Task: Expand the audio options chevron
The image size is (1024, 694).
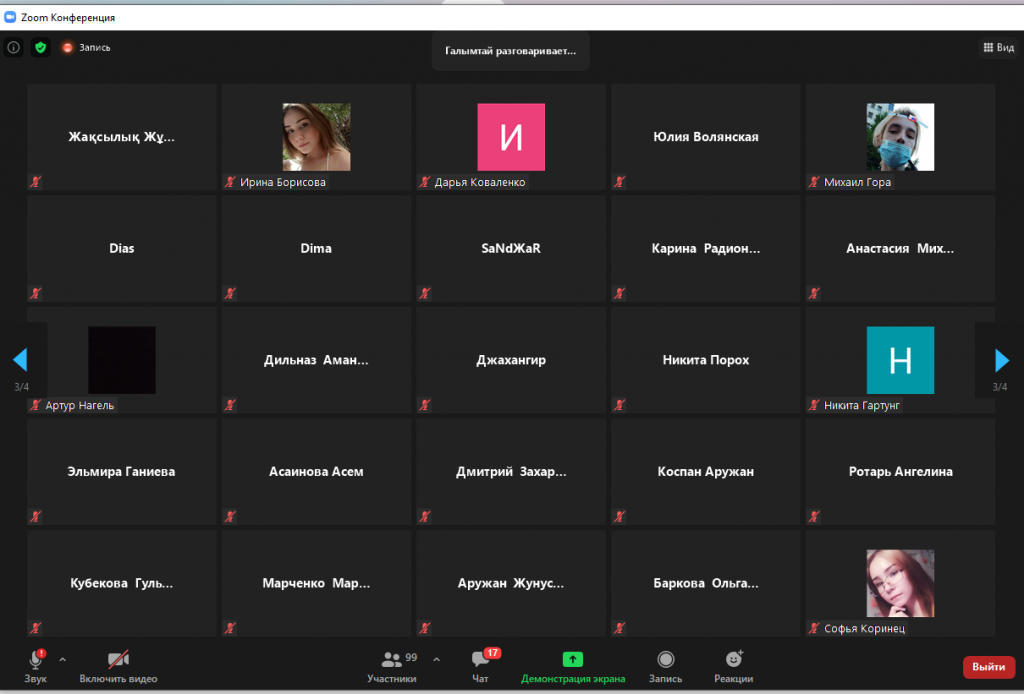Action: point(63,659)
